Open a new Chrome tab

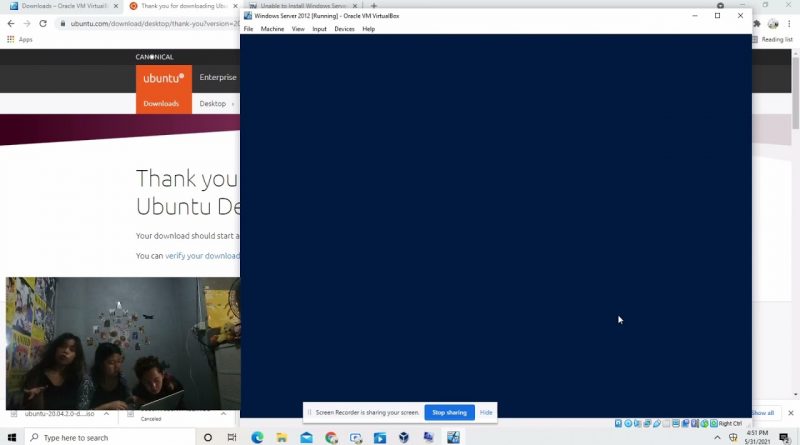[373, 6]
